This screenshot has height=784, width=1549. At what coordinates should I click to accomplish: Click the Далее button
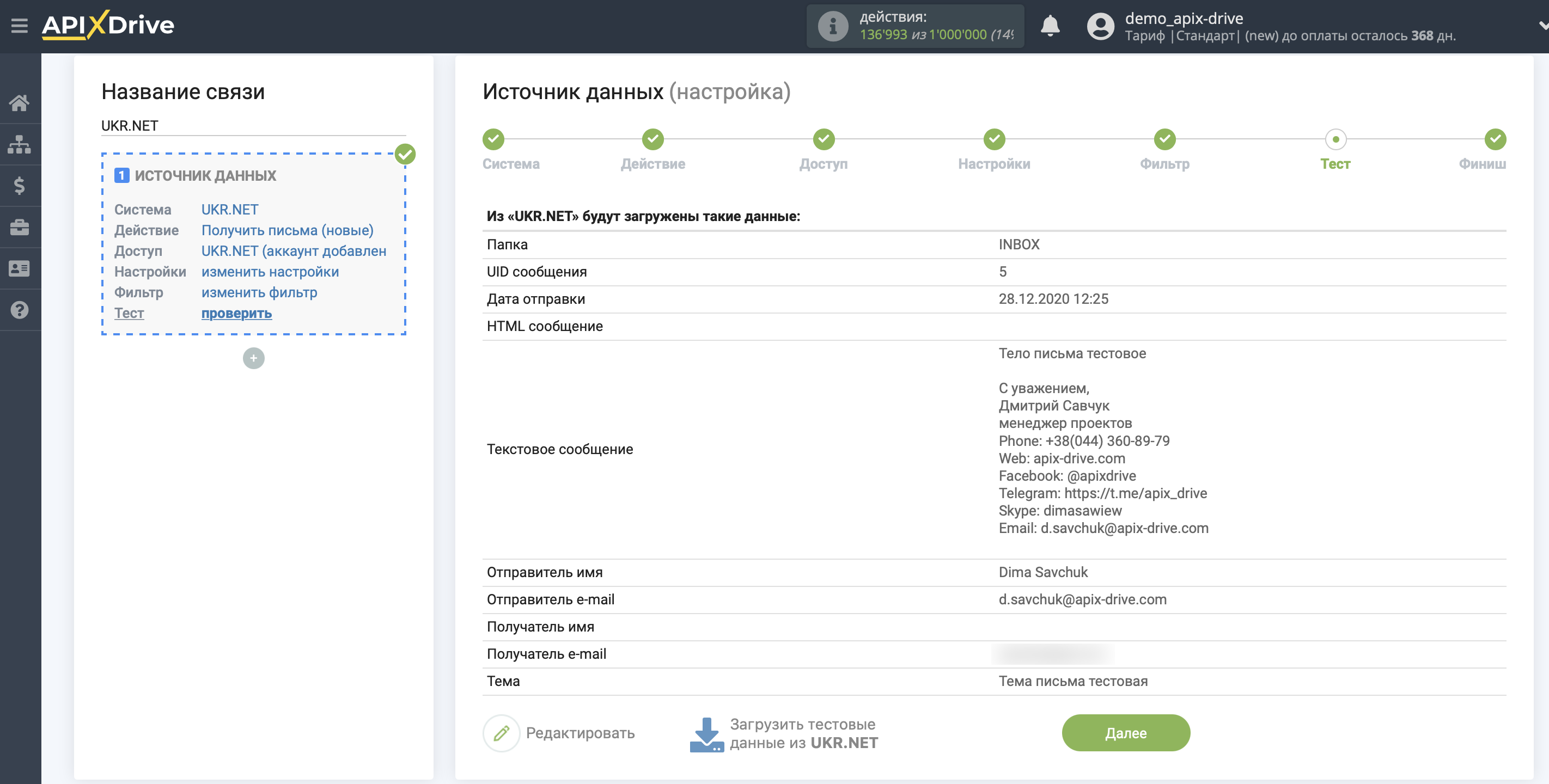(1126, 733)
